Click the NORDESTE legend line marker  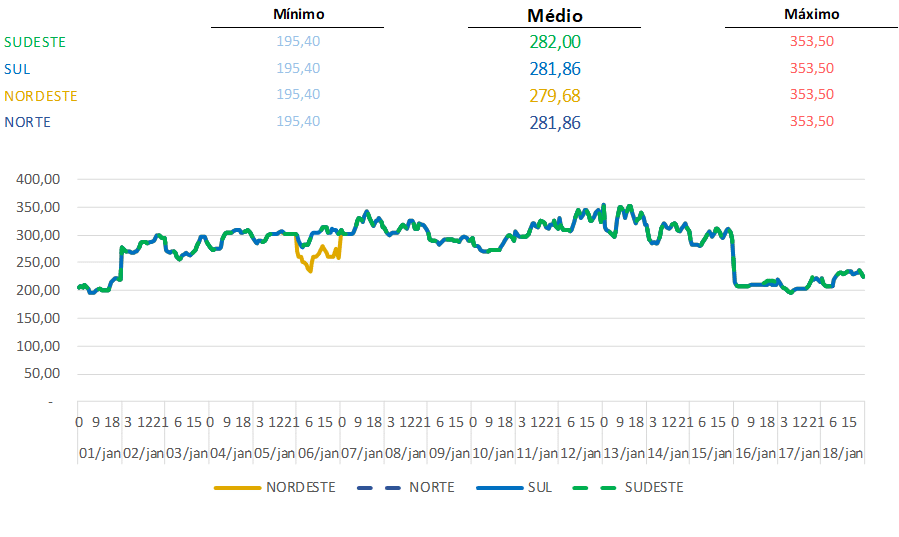pyautogui.click(x=237, y=488)
